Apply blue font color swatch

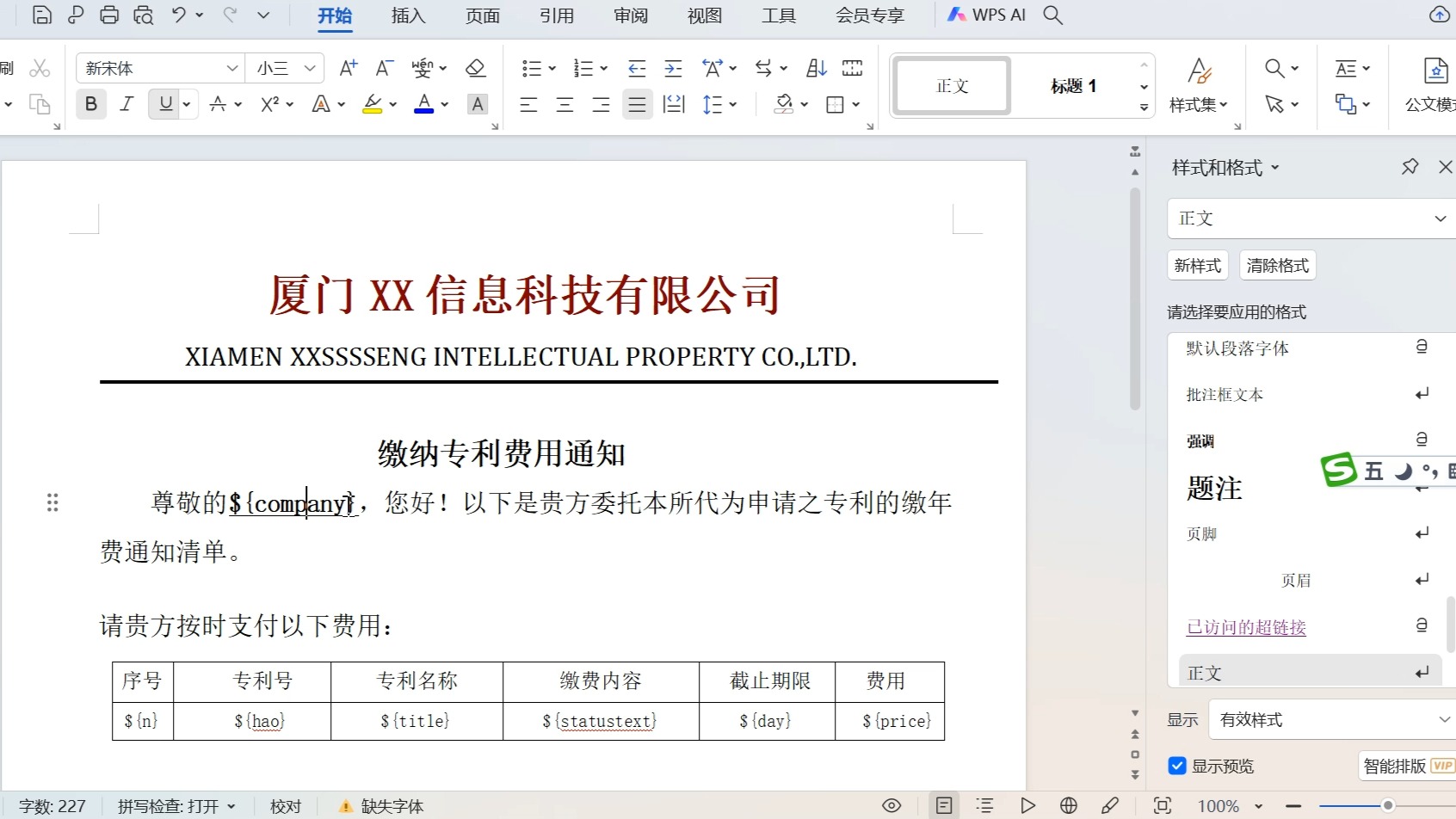(x=424, y=104)
